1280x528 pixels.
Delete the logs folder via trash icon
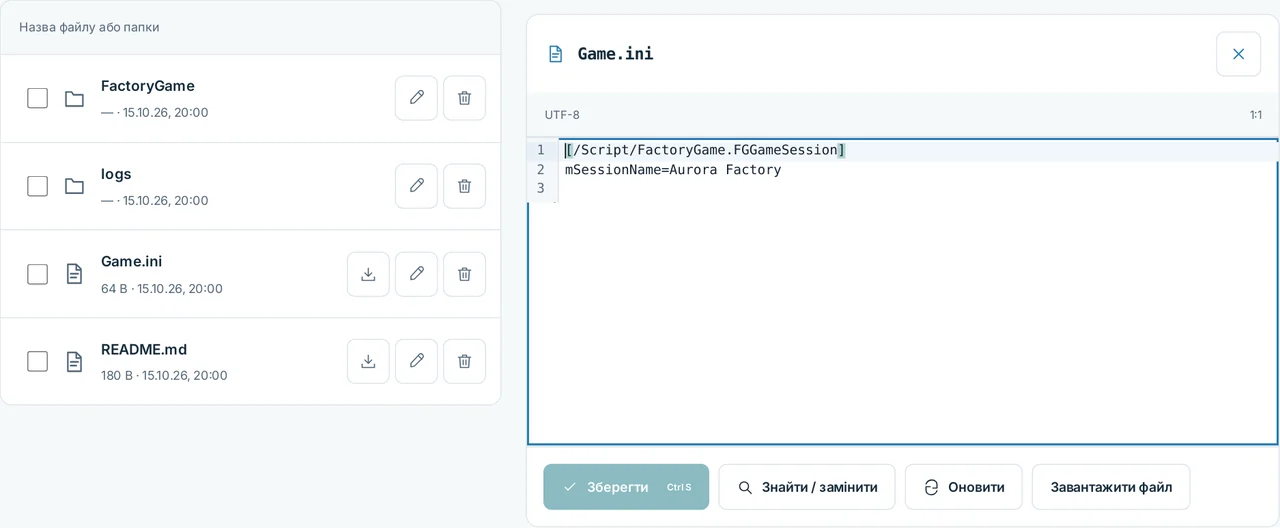(x=464, y=186)
